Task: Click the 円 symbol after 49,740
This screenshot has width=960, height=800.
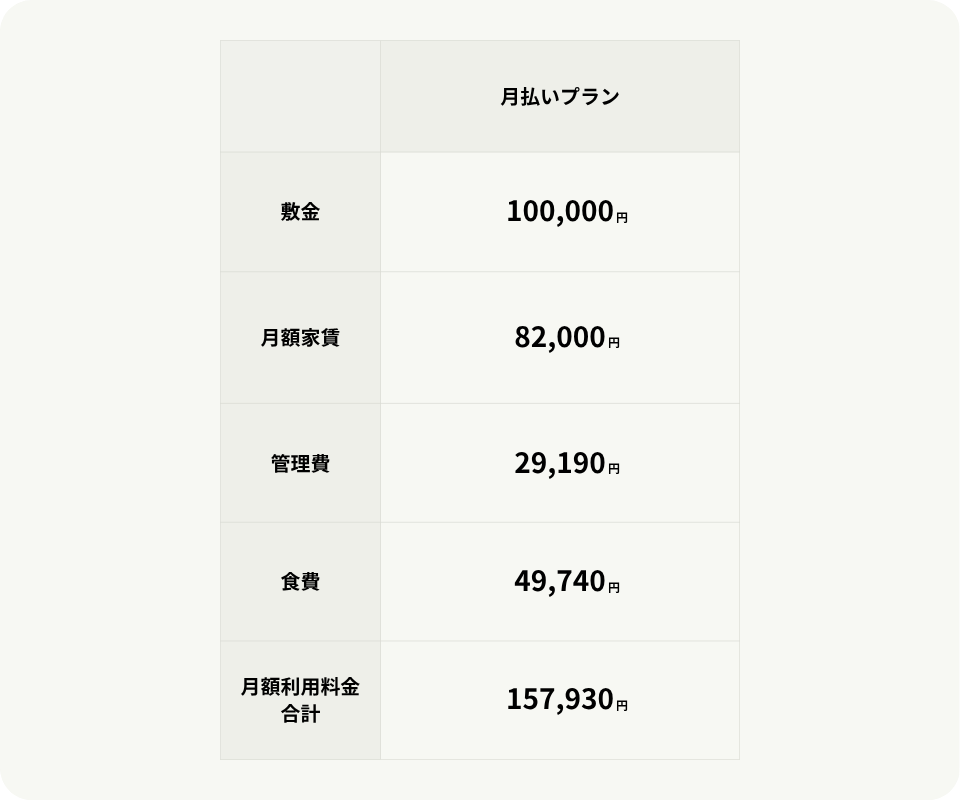Action: pyautogui.click(x=614, y=587)
